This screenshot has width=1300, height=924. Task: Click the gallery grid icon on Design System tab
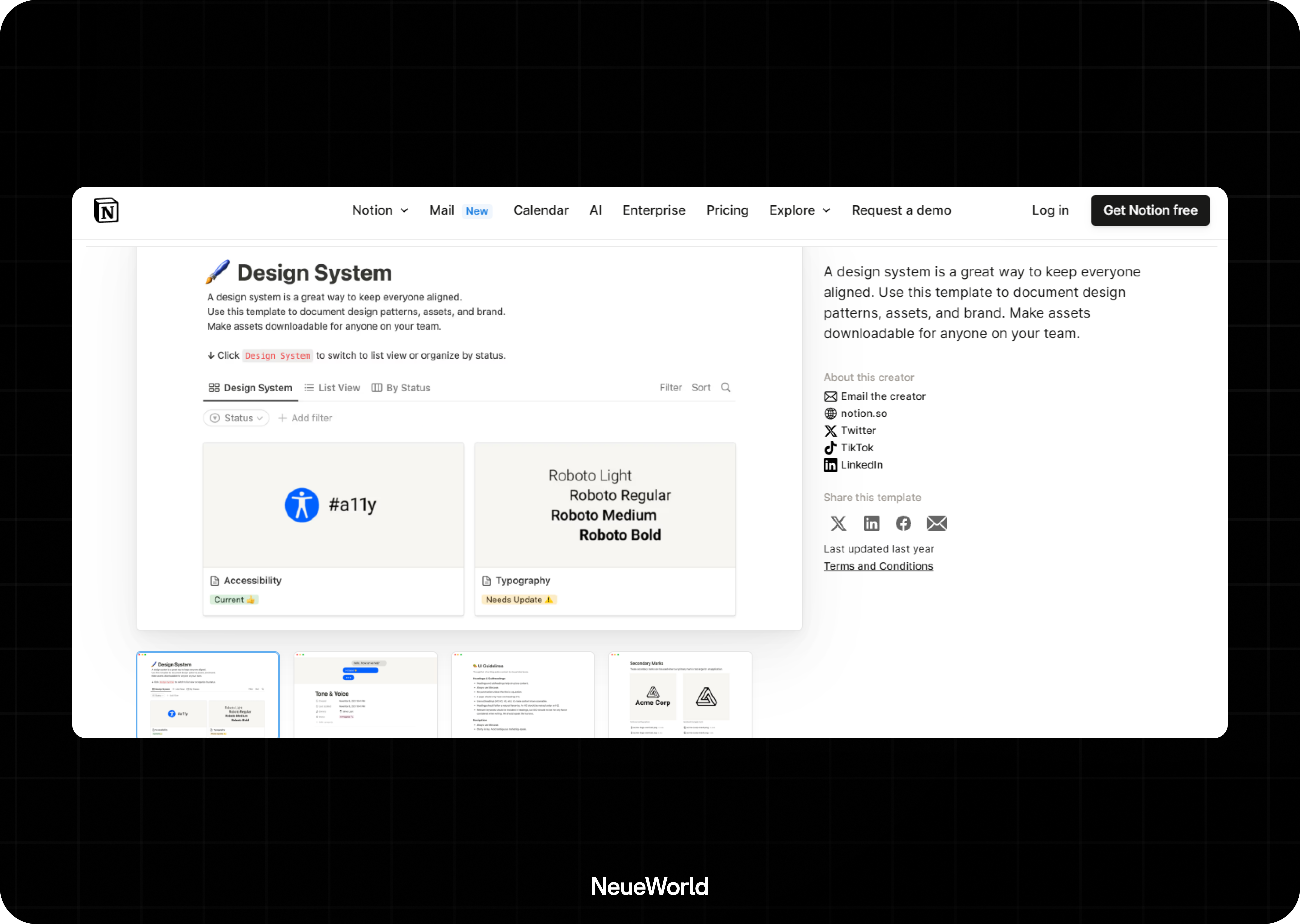214,388
